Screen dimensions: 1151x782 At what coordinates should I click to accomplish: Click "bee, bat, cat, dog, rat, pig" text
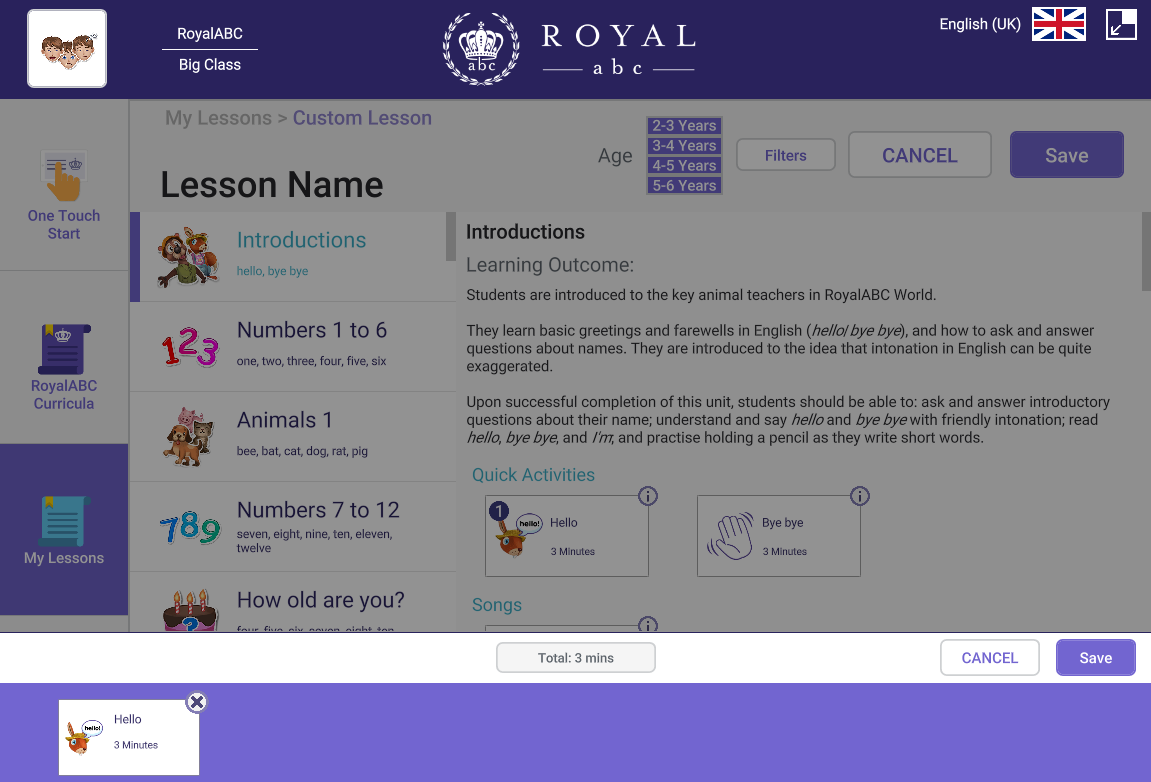click(x=302, y=451)
